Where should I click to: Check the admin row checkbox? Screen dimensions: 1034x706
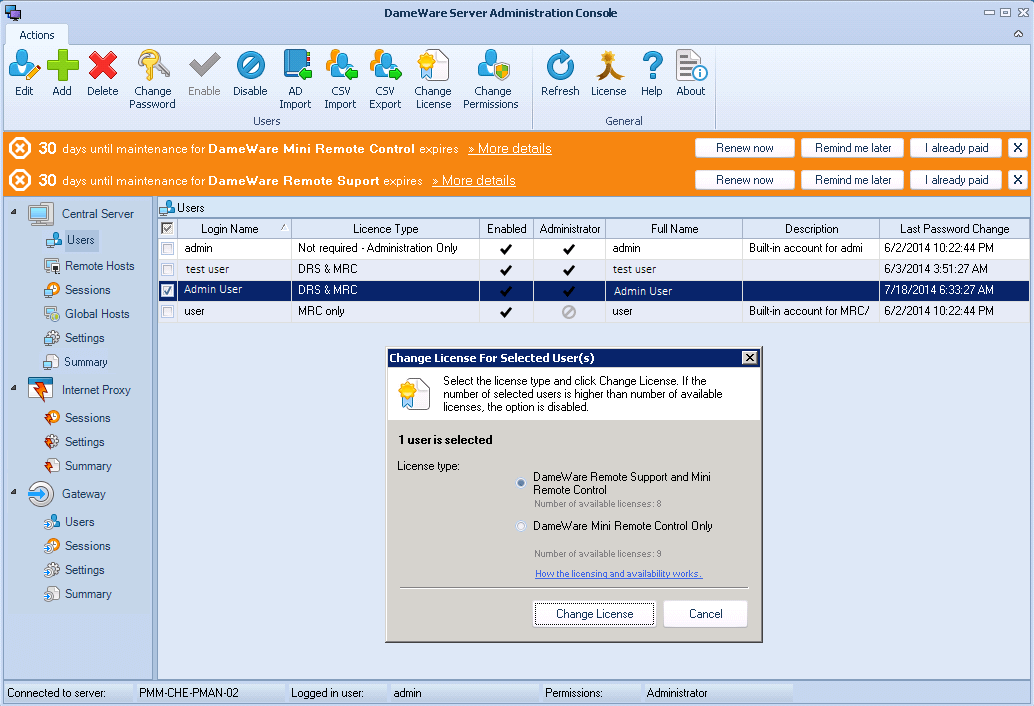[167, 249]
